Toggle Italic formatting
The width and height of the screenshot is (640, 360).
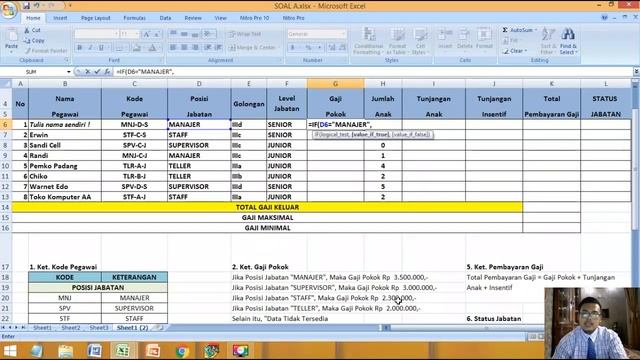90,48
